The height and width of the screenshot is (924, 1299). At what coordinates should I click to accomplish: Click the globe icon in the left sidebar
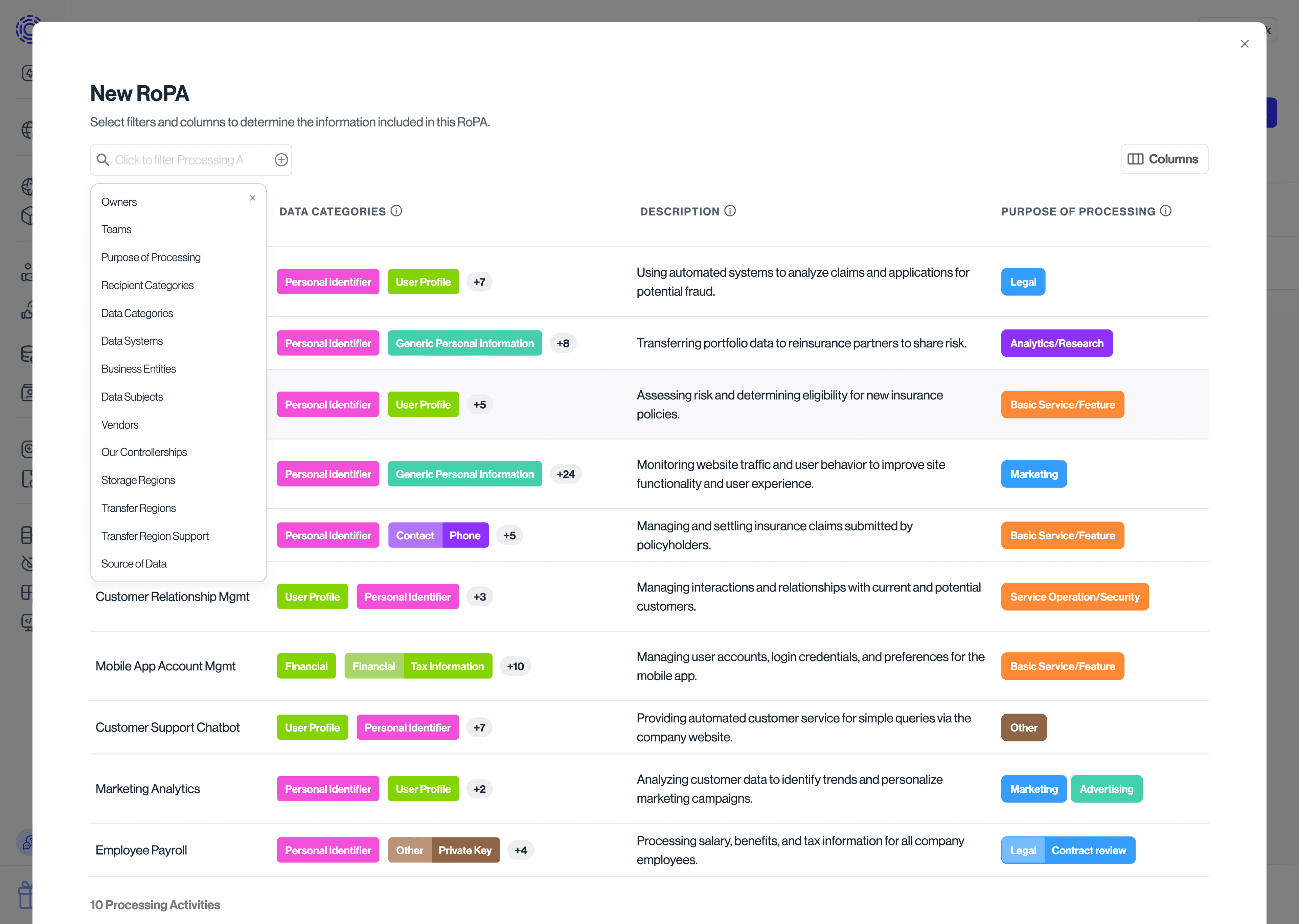[28, 130]
